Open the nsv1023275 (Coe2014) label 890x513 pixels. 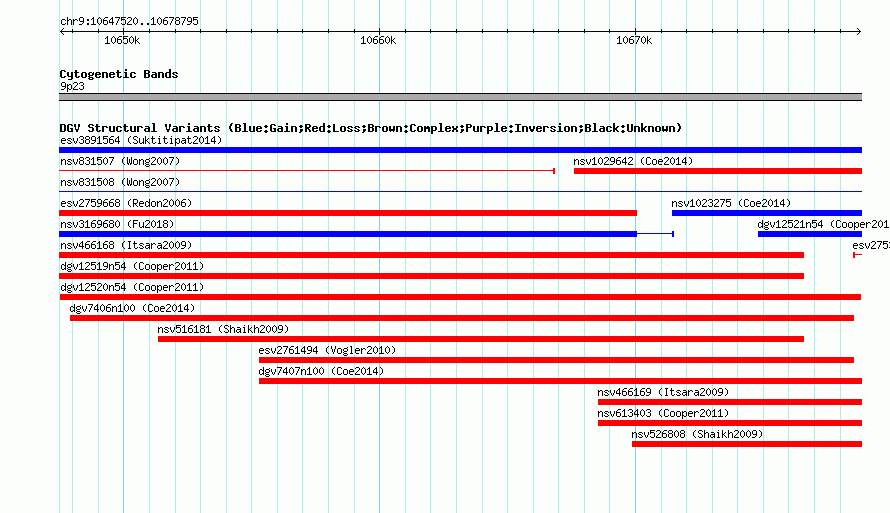point(731,203)
